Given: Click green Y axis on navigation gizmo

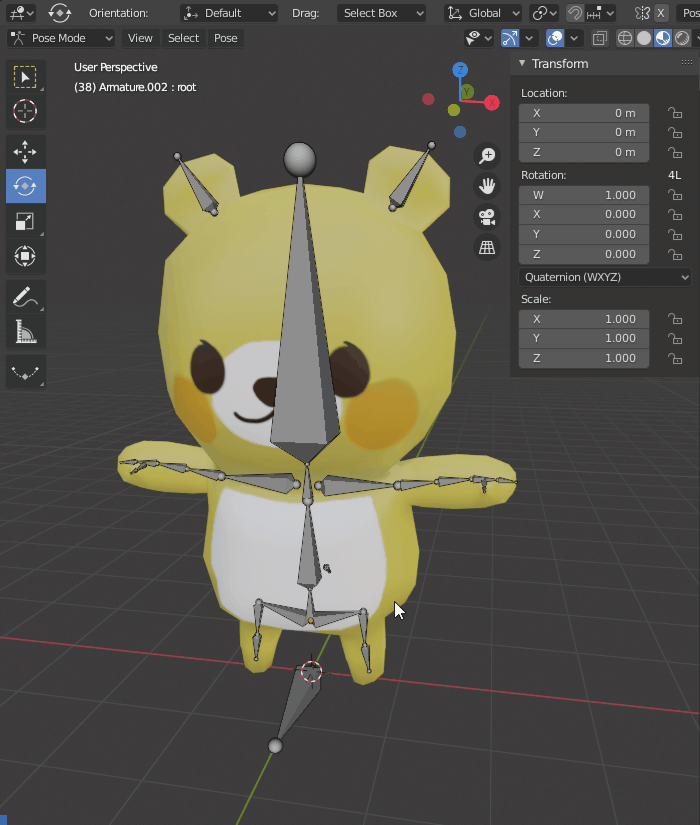Looking at the screenshot, I should pyautogui.click(x=467, y=92).
